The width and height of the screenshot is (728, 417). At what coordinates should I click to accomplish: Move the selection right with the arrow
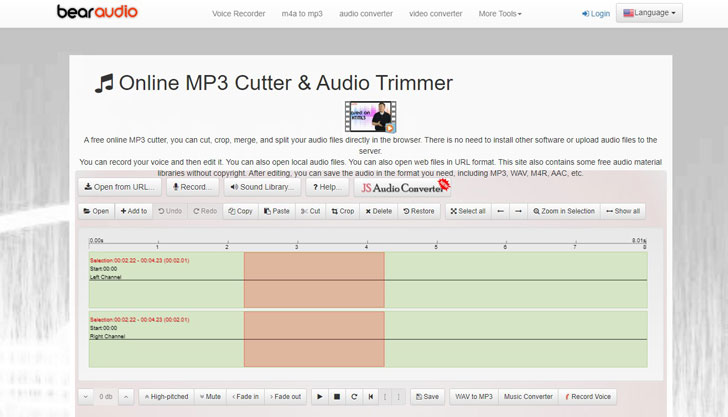click(518, 211)
